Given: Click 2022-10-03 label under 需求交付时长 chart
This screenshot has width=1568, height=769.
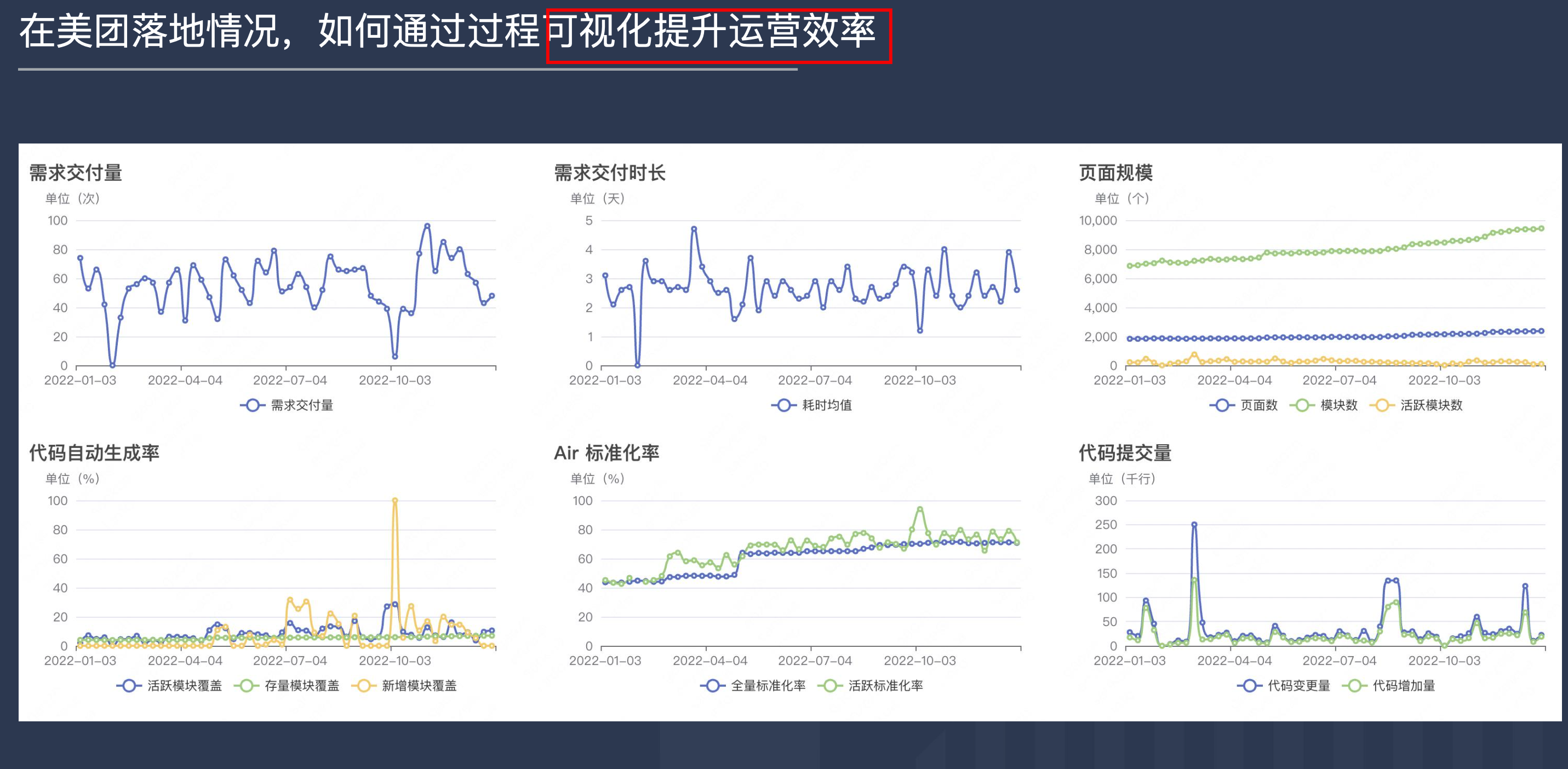Looking at the screenshot, I should point(920,380).
